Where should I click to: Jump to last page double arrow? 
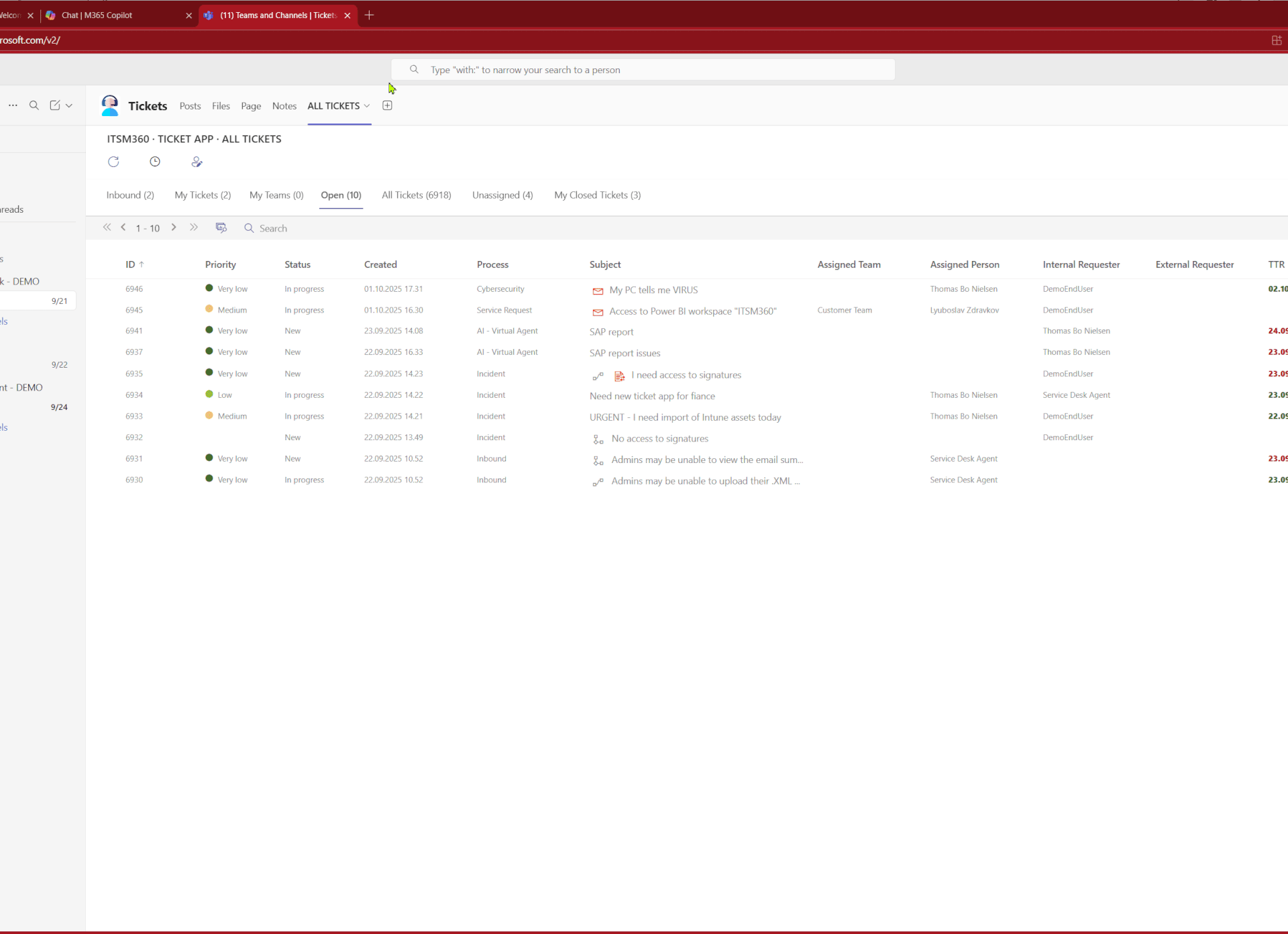tap(194, 227)
